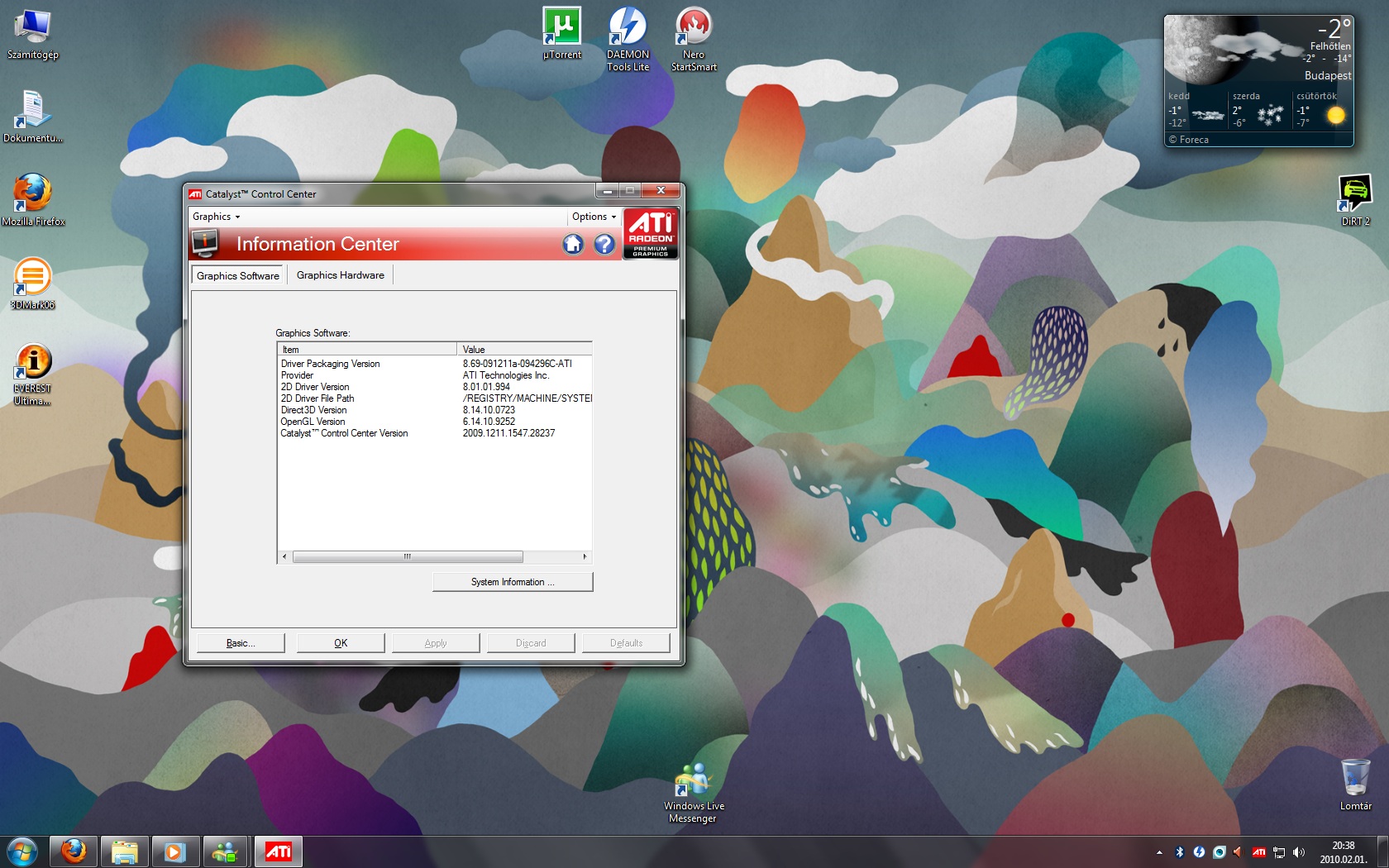This screenshot has height=868, width=1389.
Task: Open the Windows Start orb
Action: coord(22,851)
